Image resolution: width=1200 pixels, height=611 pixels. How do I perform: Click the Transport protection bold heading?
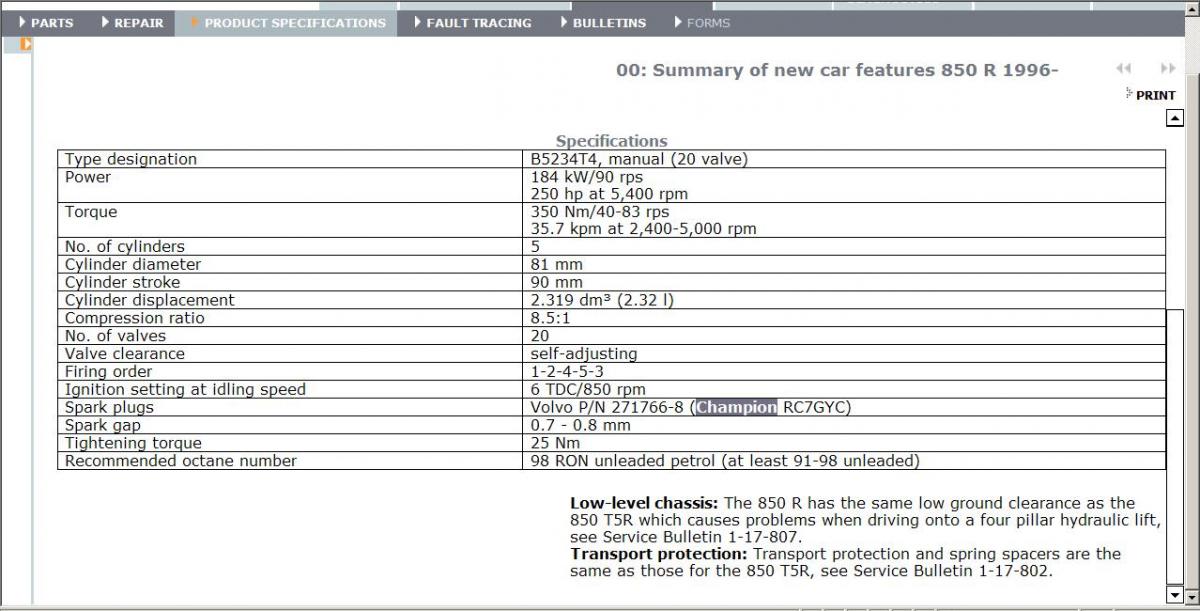[659, 554]
